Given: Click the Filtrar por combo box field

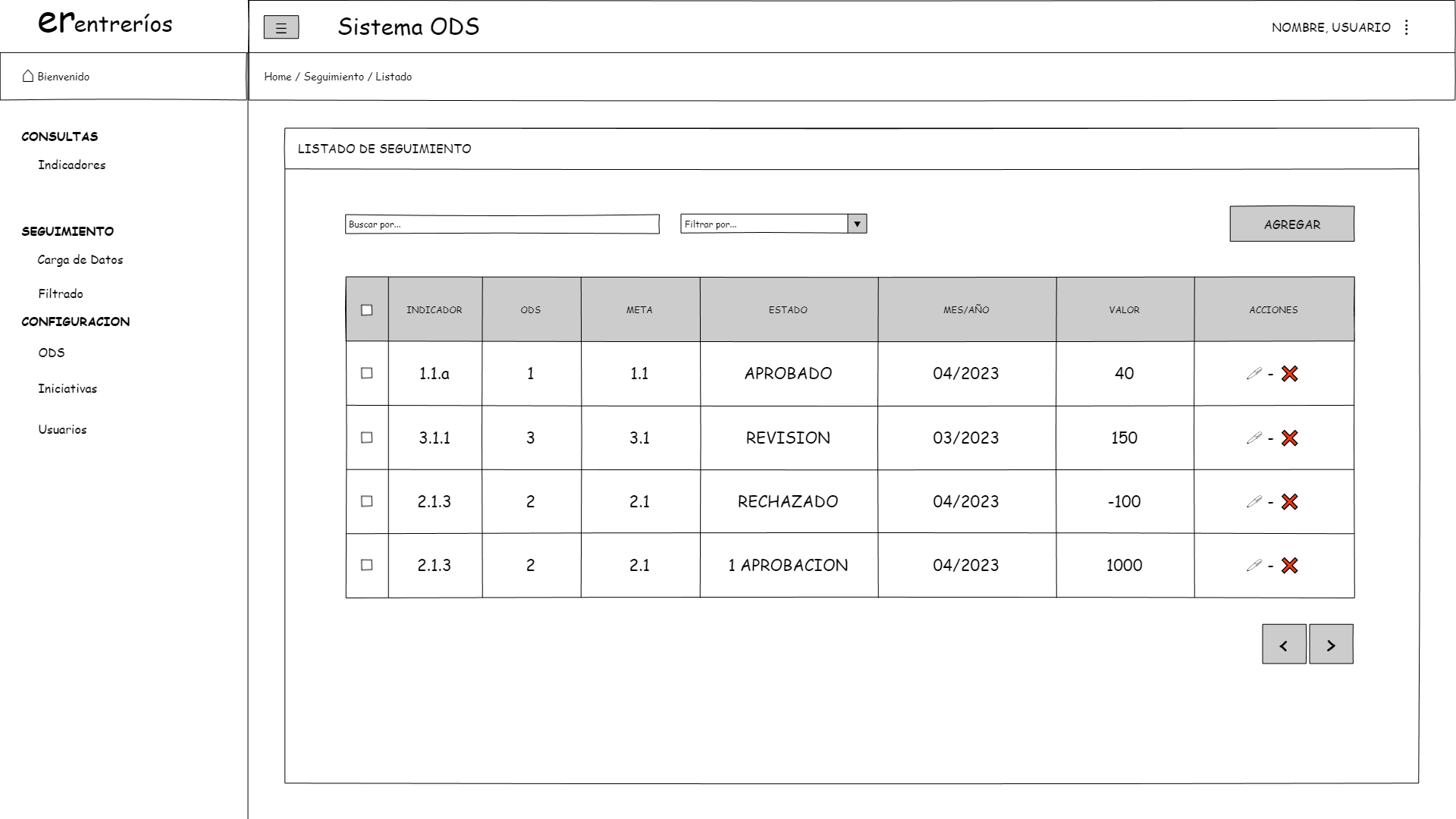Looking at the screenshot, I should (x=763, y=224).
